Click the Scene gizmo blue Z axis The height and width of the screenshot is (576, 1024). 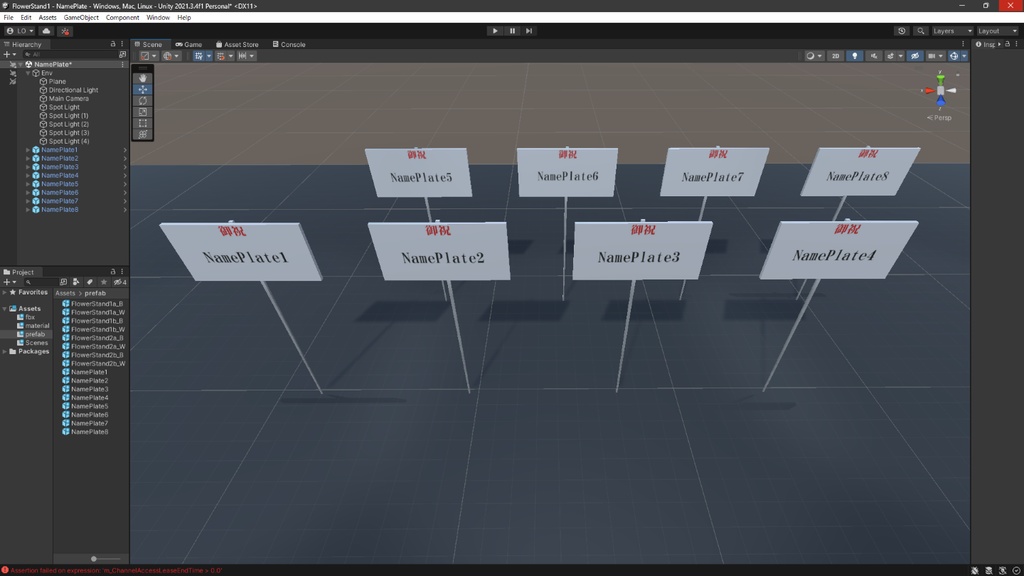tap(940, 101)
